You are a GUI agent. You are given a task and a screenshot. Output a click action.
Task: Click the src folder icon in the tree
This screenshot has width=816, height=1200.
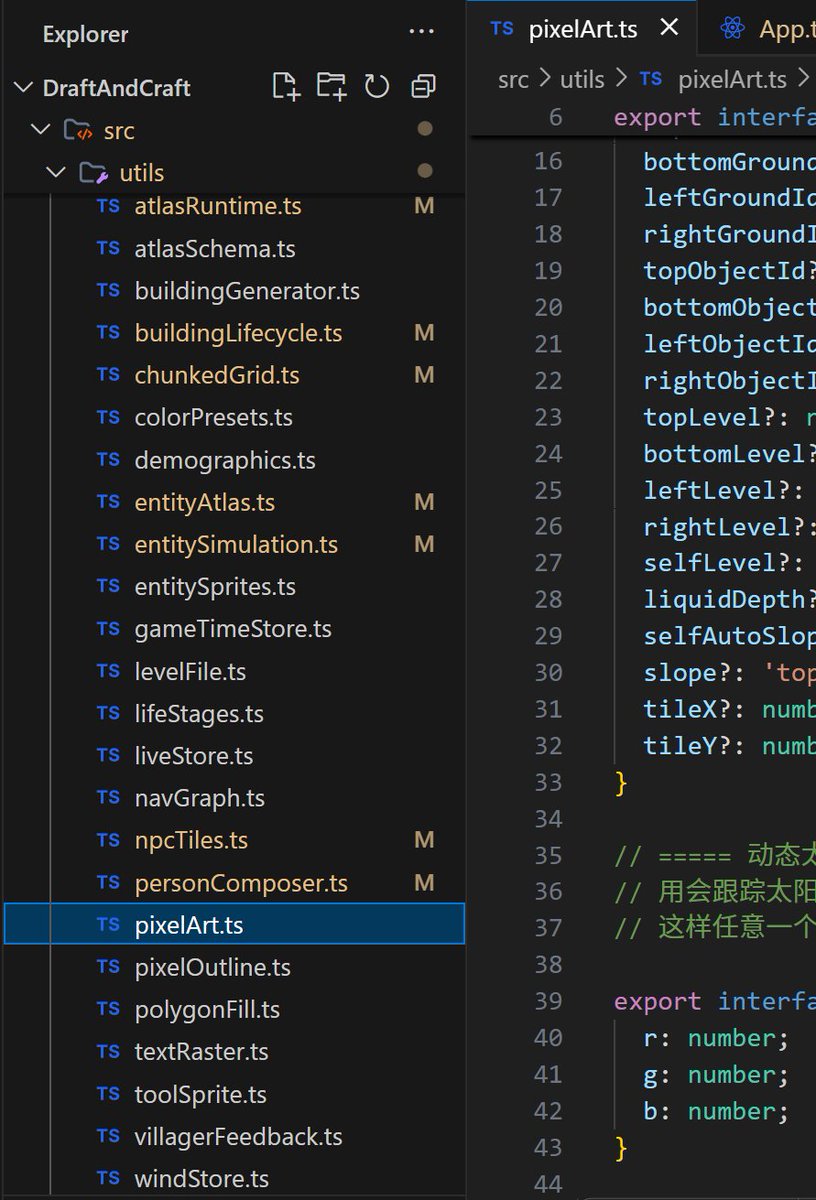77,130
